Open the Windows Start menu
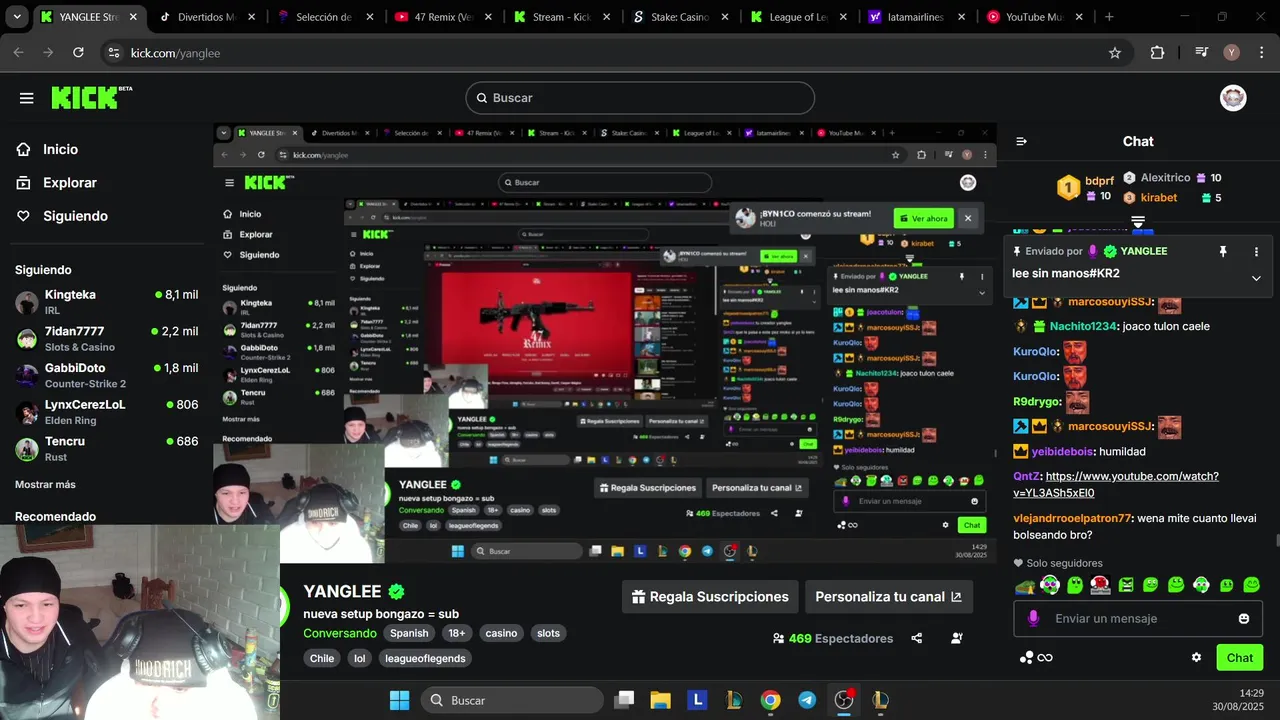Image resolution: width=1280 pixels, height=720 pixels. click(x=399, y=700)
